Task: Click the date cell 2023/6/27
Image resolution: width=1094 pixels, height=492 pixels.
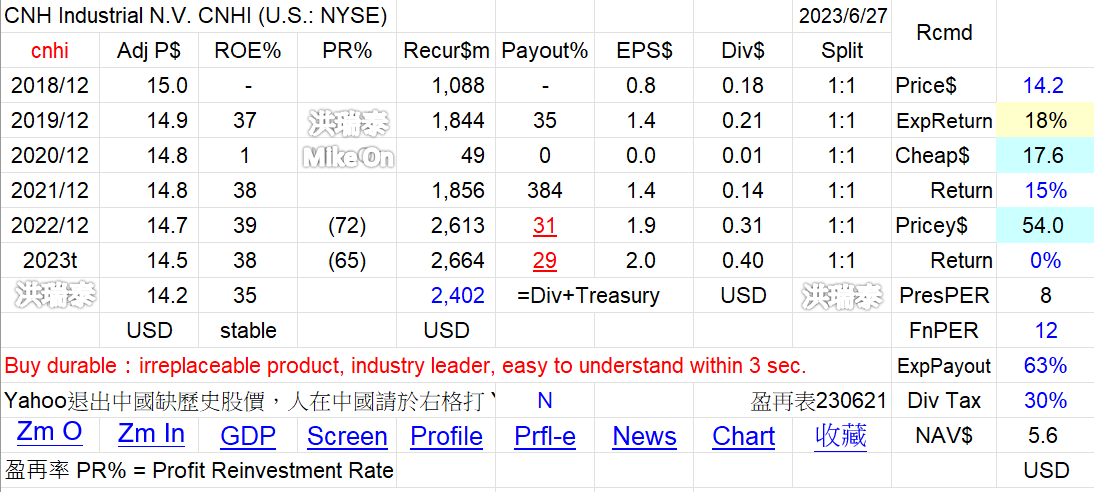Action: click(x=842, y=15)
